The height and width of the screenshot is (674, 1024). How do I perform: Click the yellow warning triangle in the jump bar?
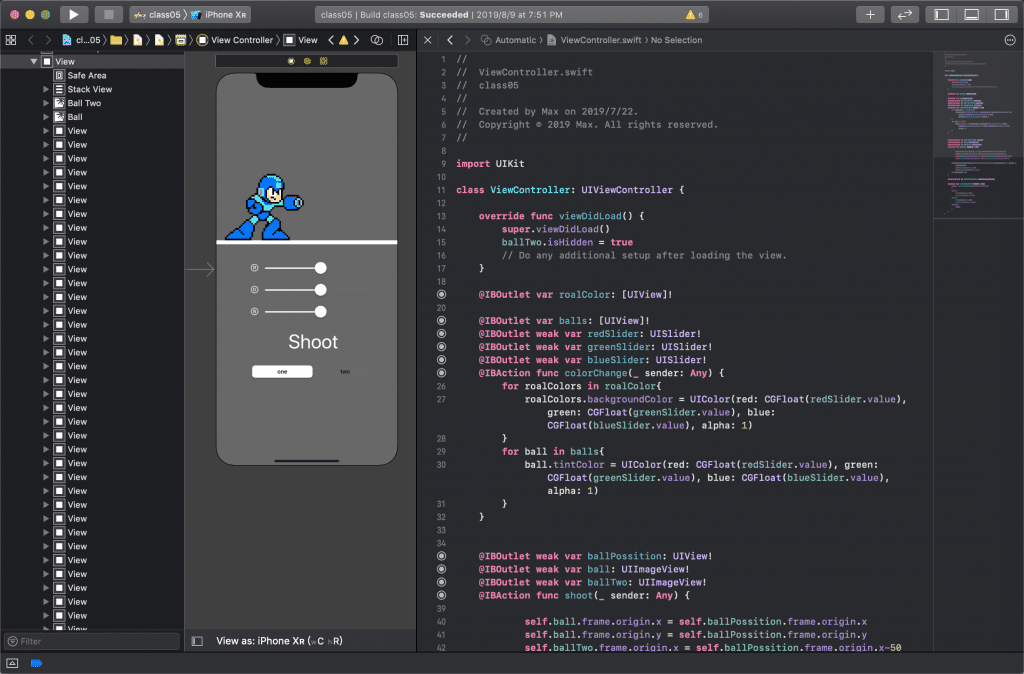344,40
